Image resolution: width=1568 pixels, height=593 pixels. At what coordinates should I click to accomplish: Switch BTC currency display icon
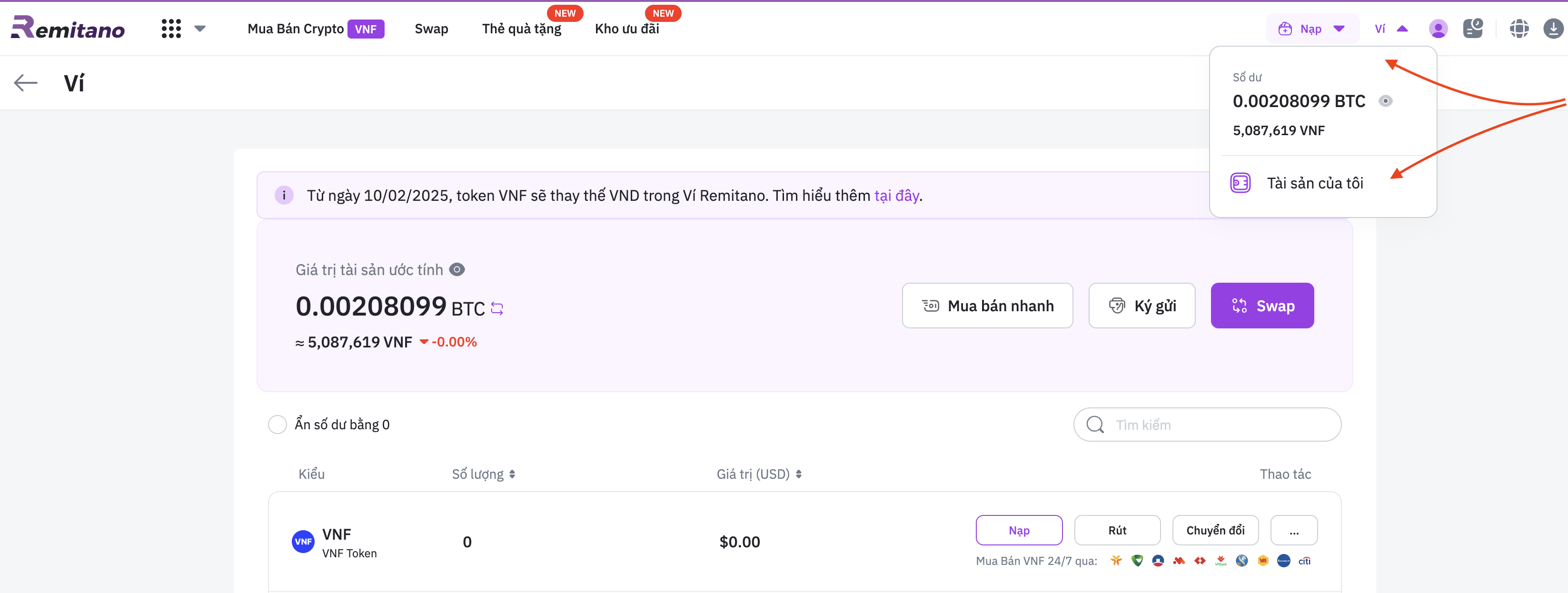click(x=497, y=309)
